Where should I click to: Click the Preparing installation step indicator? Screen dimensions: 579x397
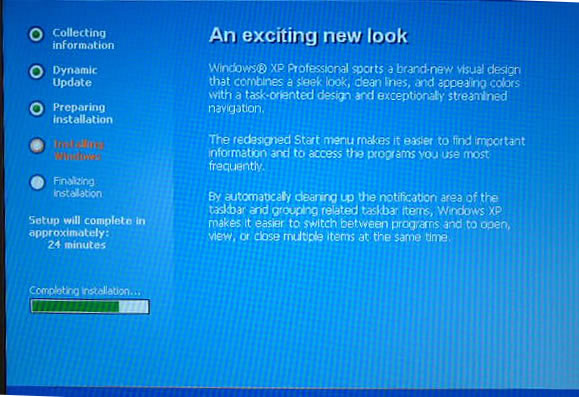[x=37, y=109]
